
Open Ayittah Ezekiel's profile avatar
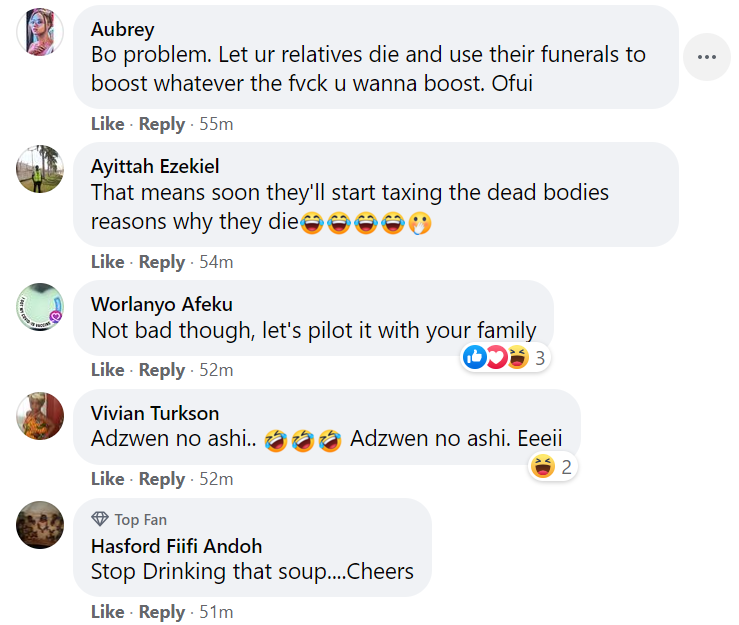click(x=40, y=169)
